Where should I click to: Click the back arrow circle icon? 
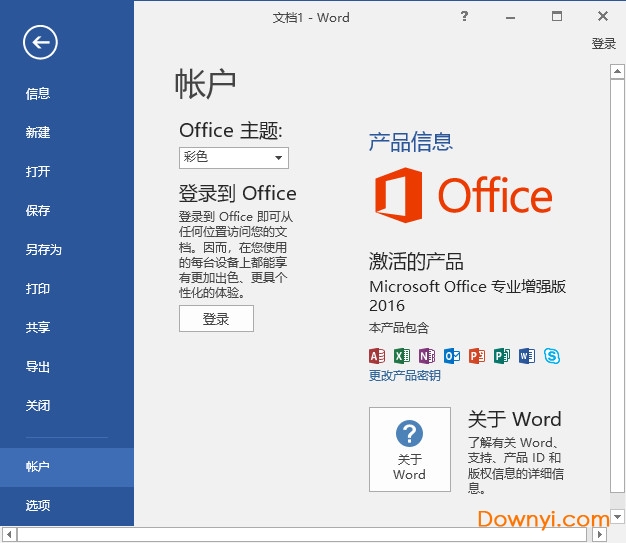tap(41, 41)
